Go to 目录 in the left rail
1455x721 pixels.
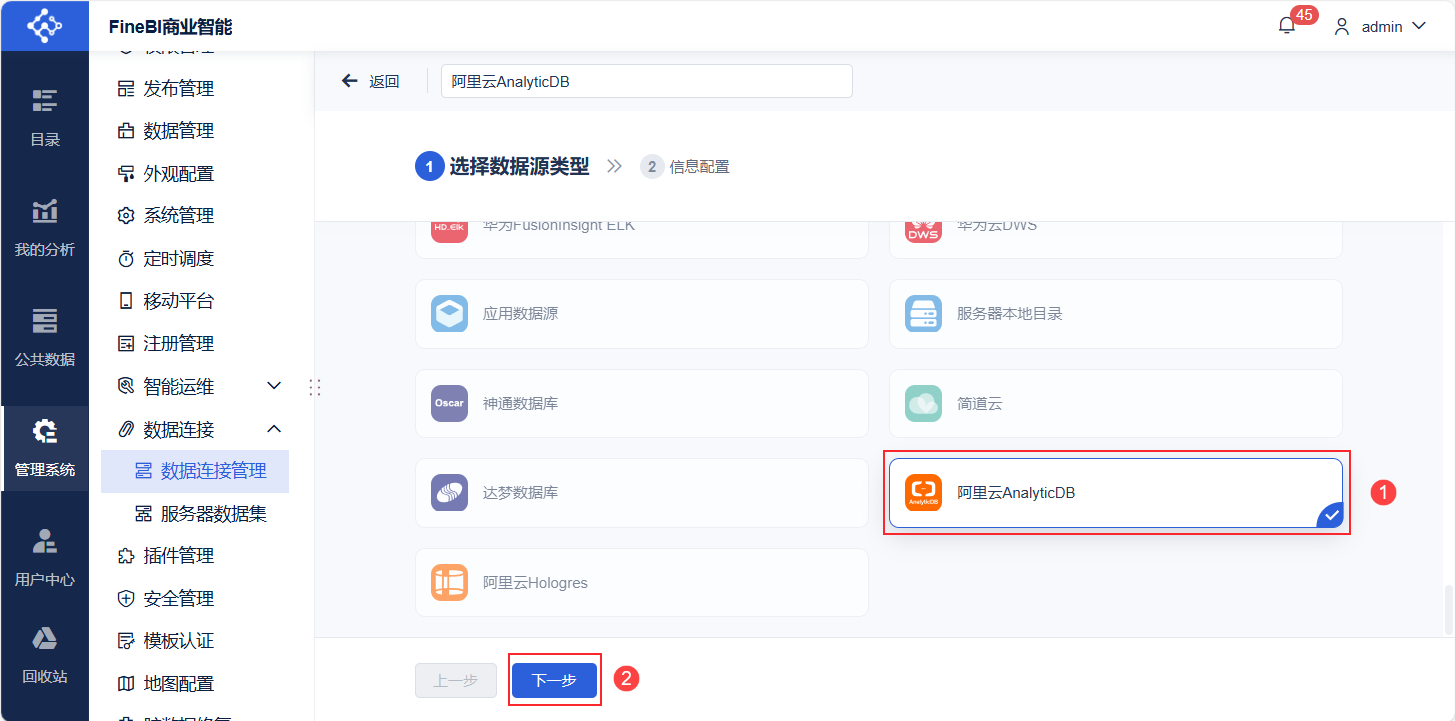(x=44, y=118)
